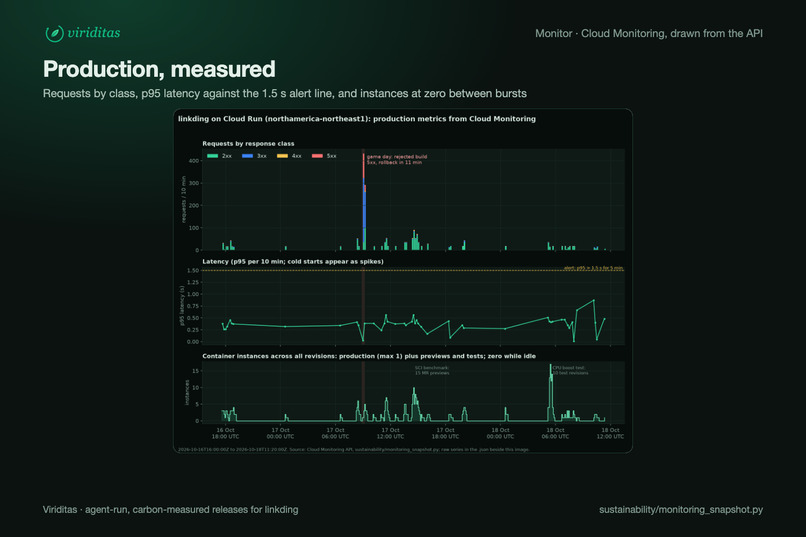Click the '18 Oct 06:00 UTC' axis label
The height and width of the screenshot is (537, 806).
pos(555,433)
